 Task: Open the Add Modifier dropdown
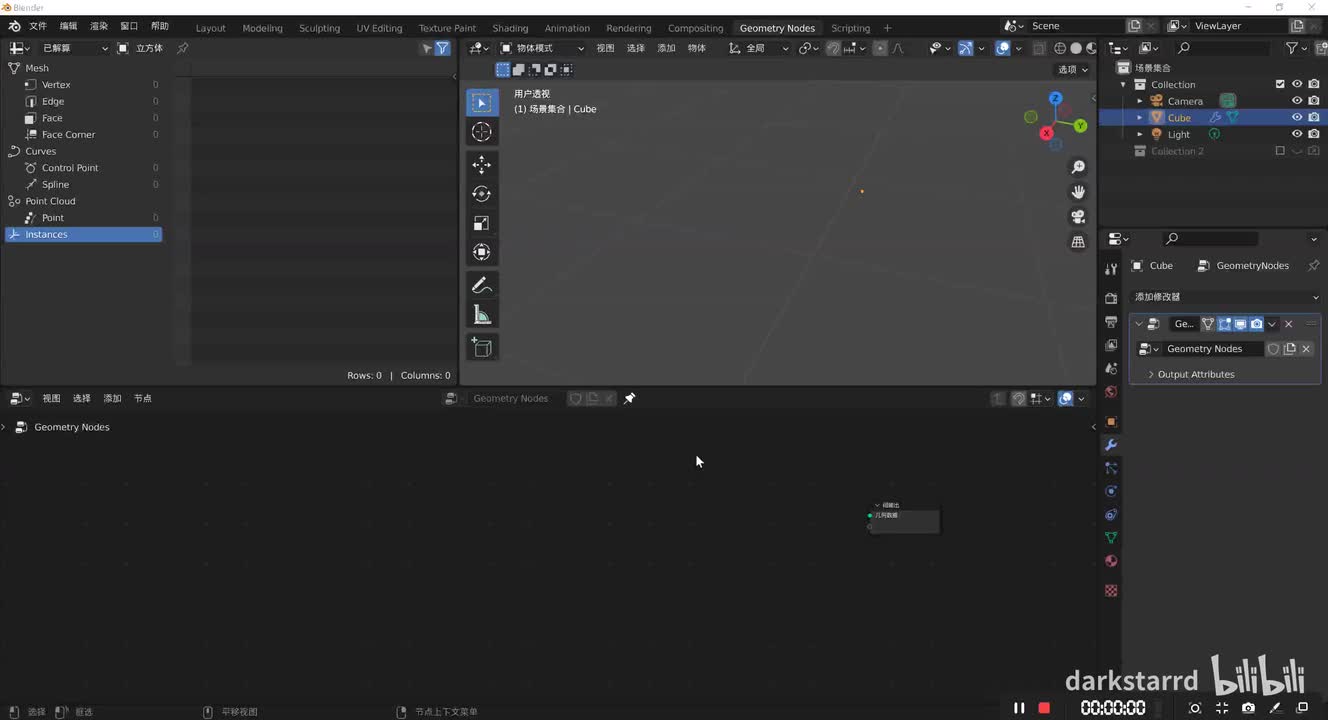[1225, 297]
